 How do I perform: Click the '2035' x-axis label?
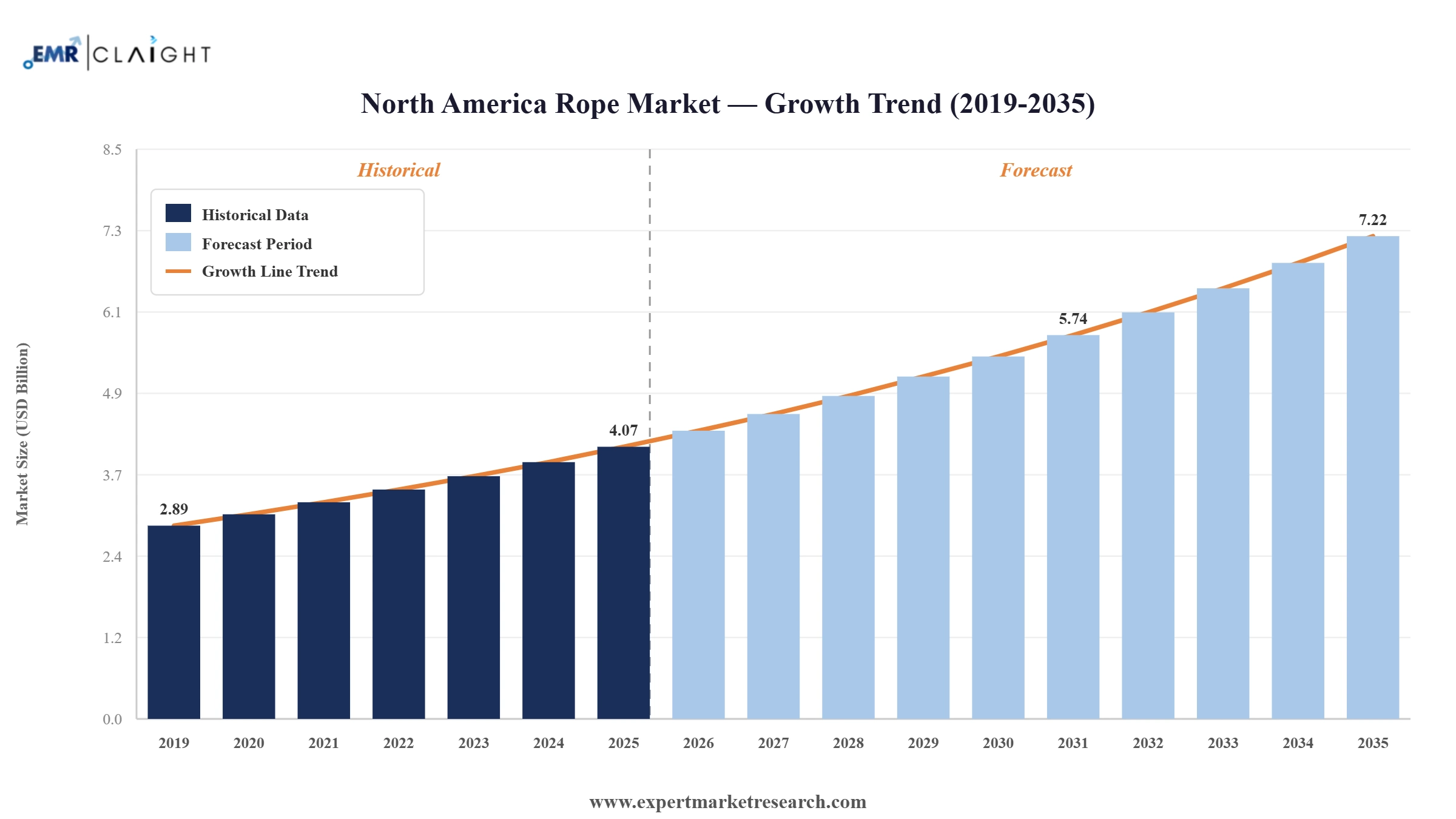tap(1373, 743)
